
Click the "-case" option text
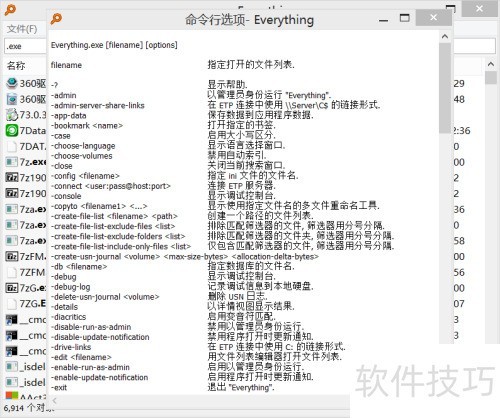60,136
